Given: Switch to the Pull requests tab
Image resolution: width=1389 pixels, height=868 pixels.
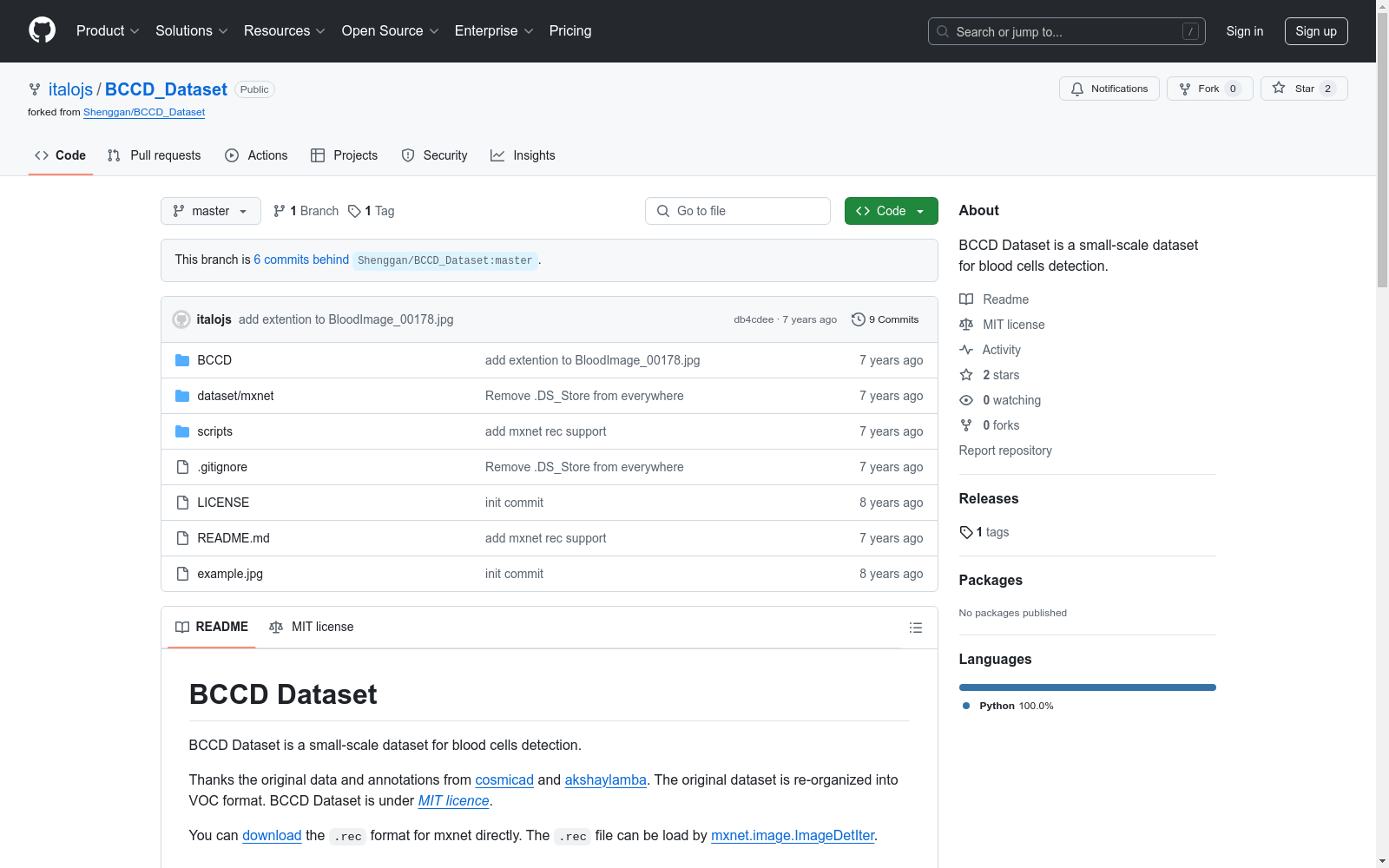Looking at the screenshot, I should coord(155,155).
